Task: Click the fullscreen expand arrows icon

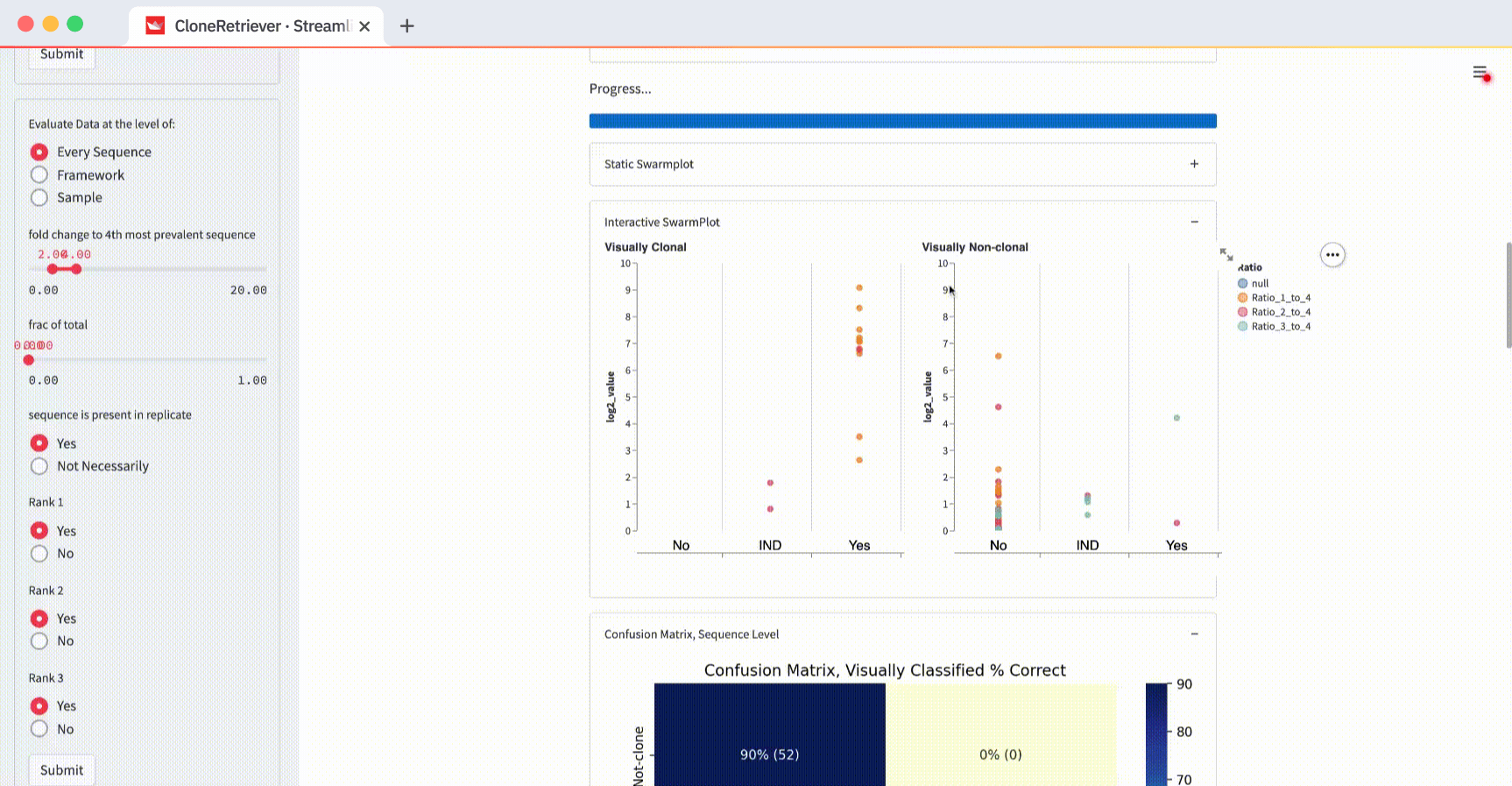Action: (1226, 254)
